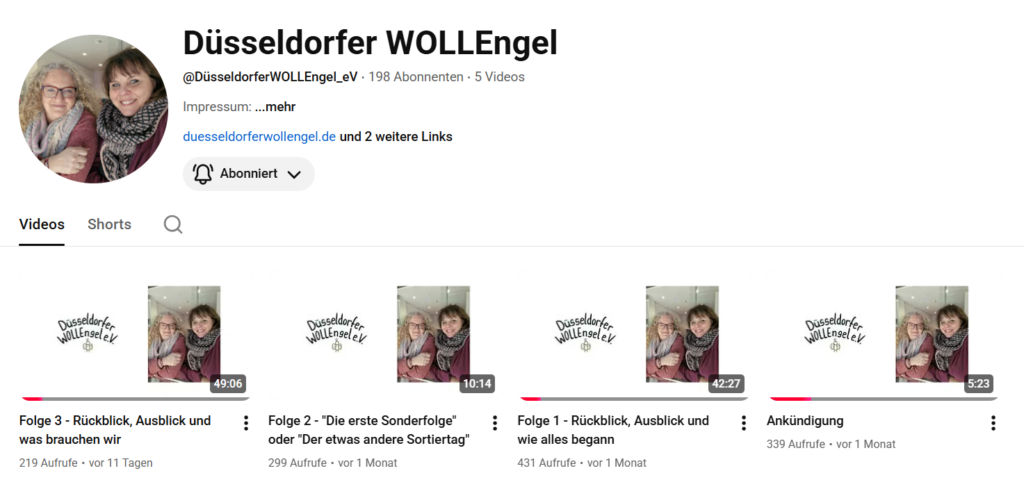This screenshot has width=1024, height=489.
Task: Open the channel profile picture
Action: tap(93, 109)
